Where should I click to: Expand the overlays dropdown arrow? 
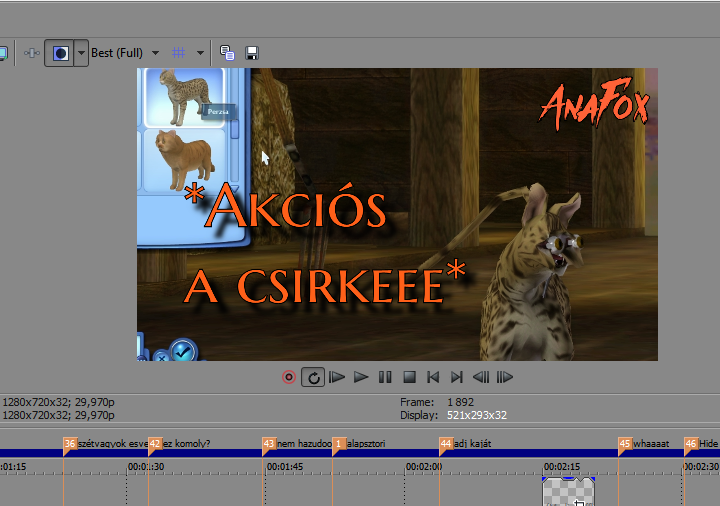(200, 53)
